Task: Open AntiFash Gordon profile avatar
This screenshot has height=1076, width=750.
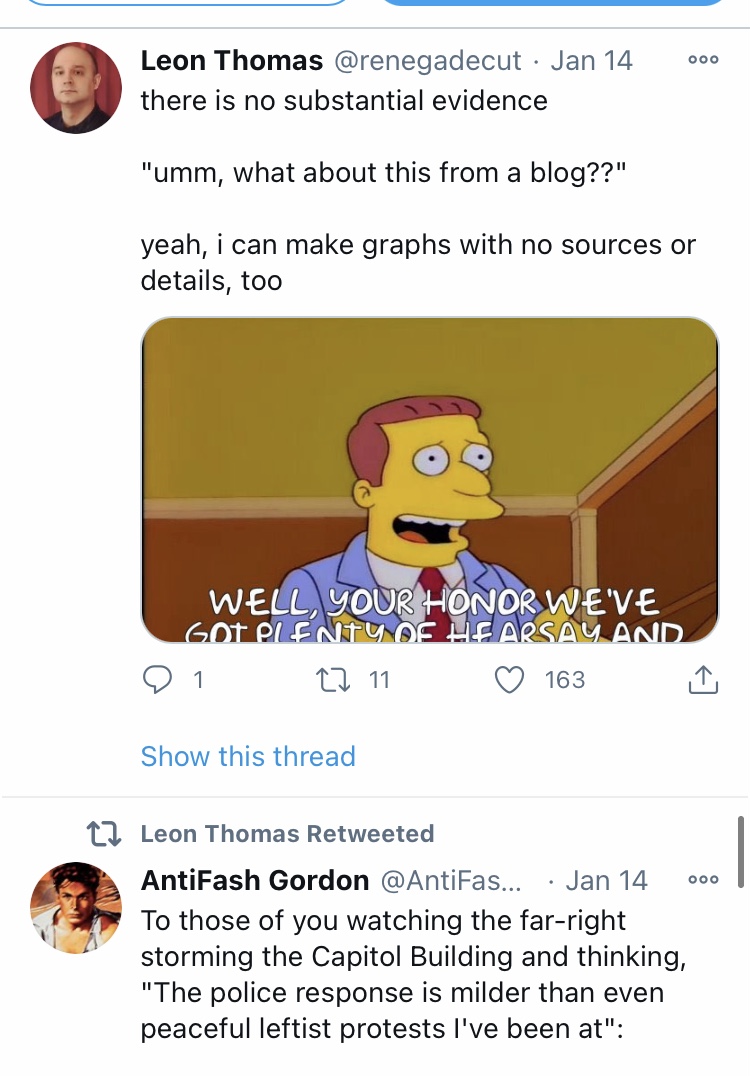Action: [x=75, y=907]
